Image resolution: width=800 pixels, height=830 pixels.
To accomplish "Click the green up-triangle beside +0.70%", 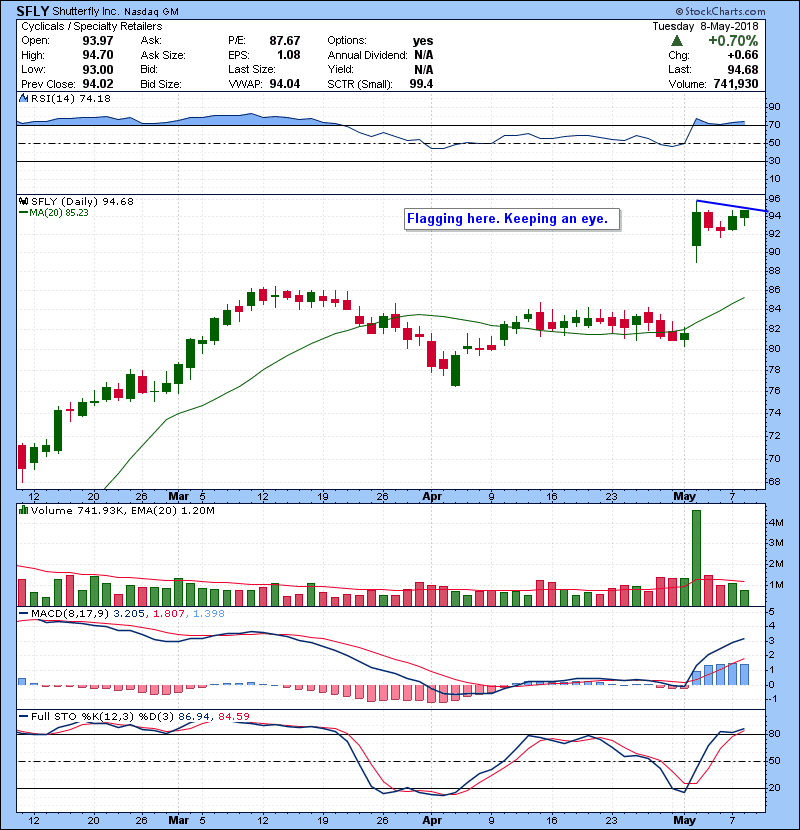I will (677, 41).
